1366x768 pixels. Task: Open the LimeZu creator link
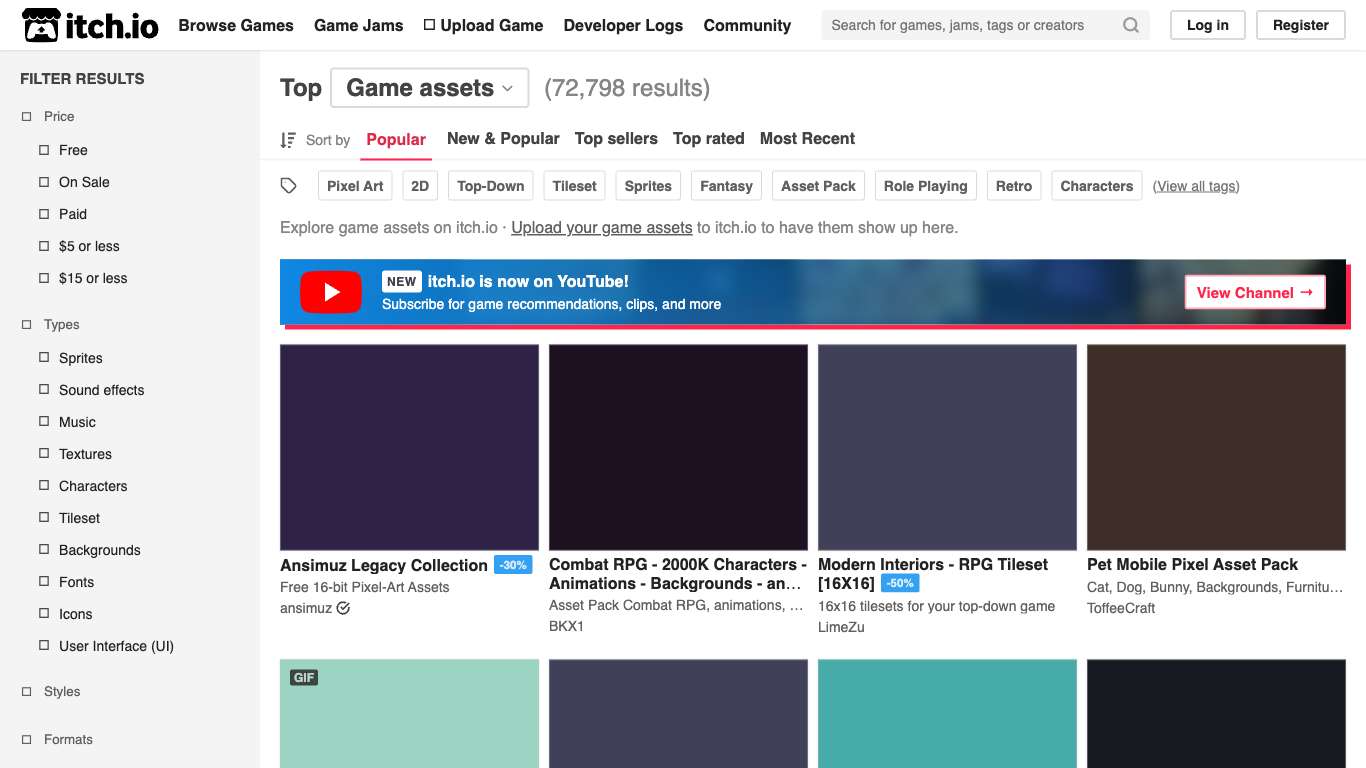click(x=841, y=627)
